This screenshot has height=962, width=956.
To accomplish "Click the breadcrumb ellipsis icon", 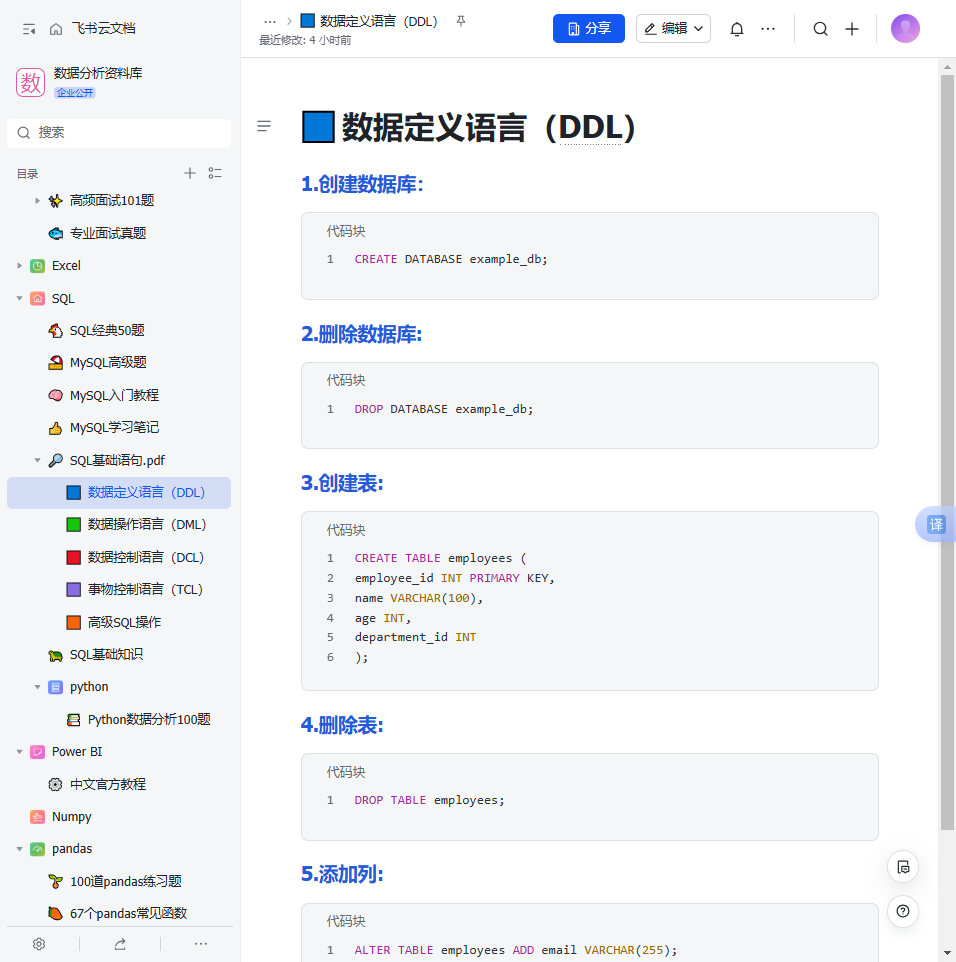I will coord(270,21).
